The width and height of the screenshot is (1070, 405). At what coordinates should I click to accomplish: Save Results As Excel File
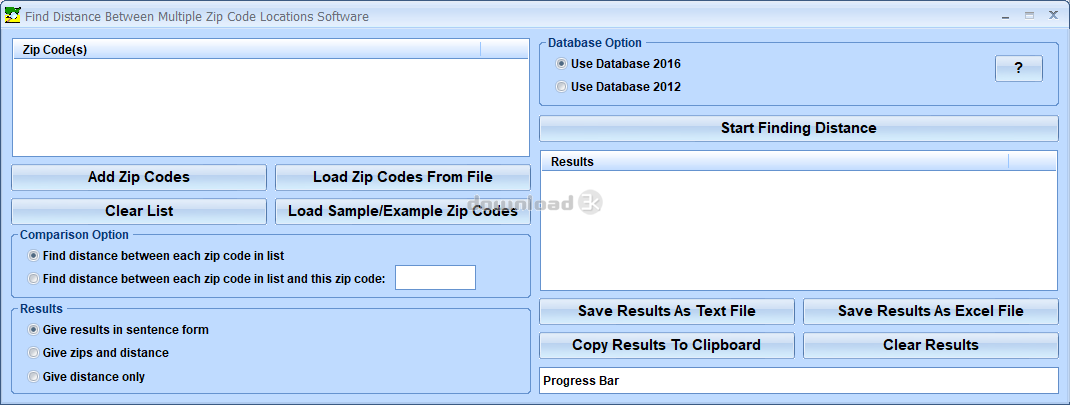931,311
